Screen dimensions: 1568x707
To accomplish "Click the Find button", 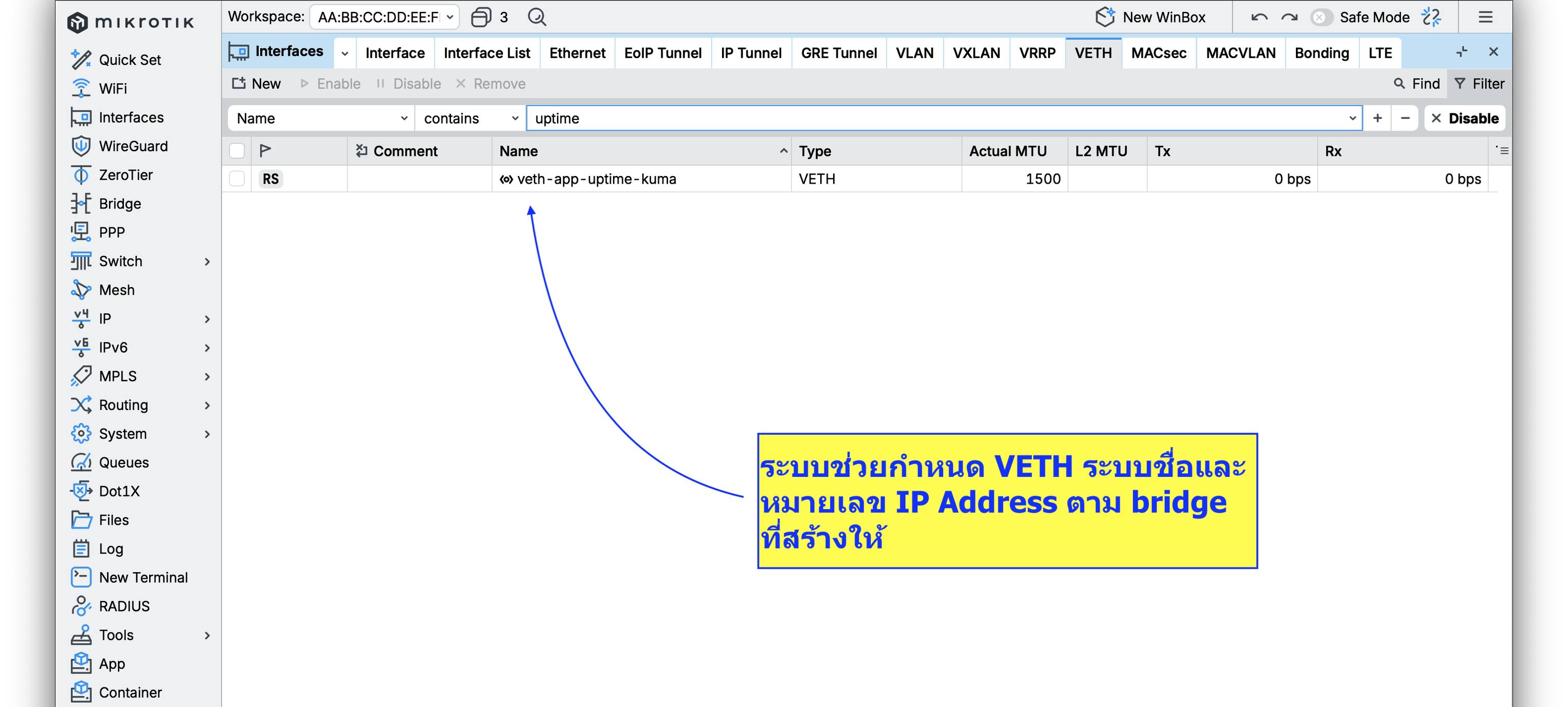I will point(1416,83).
